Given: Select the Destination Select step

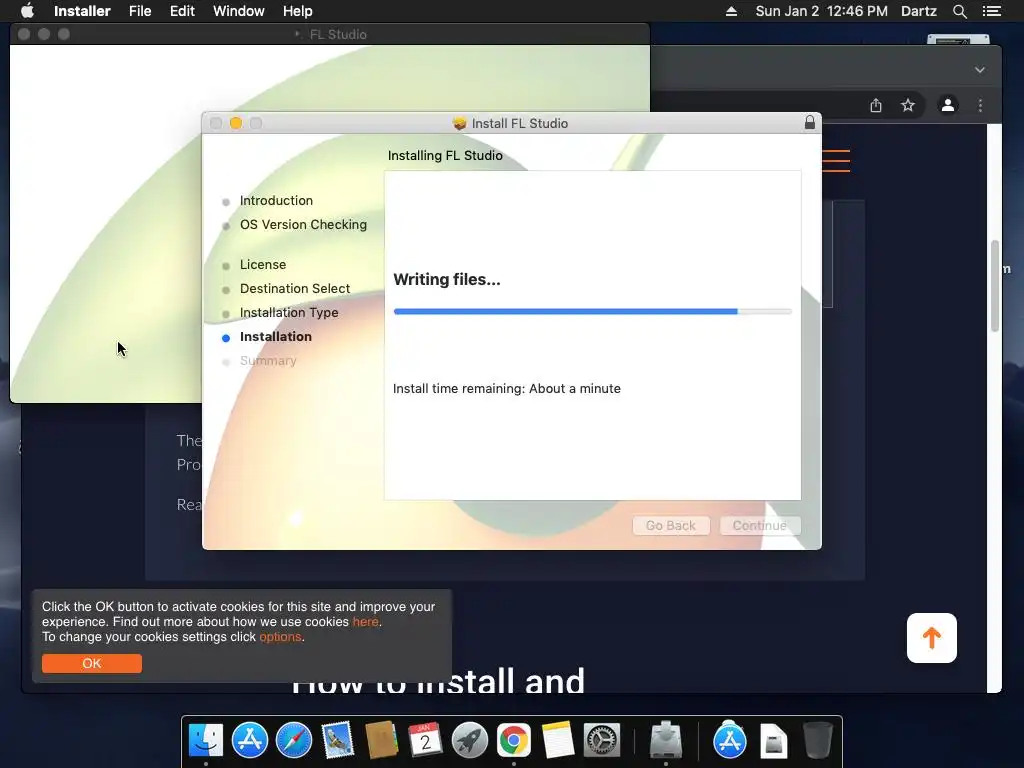Looking at the screenshot, I should [295, 289].
